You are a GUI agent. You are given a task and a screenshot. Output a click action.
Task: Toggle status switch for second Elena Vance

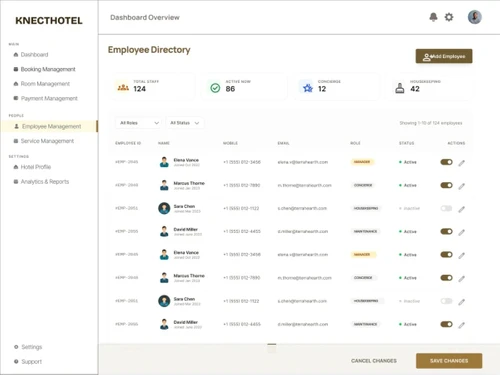(x=446, y=255)
